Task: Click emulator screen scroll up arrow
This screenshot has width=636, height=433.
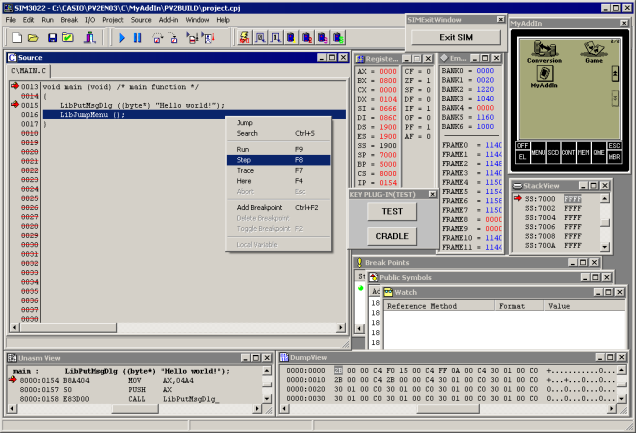Action: [x=615, y=74]
